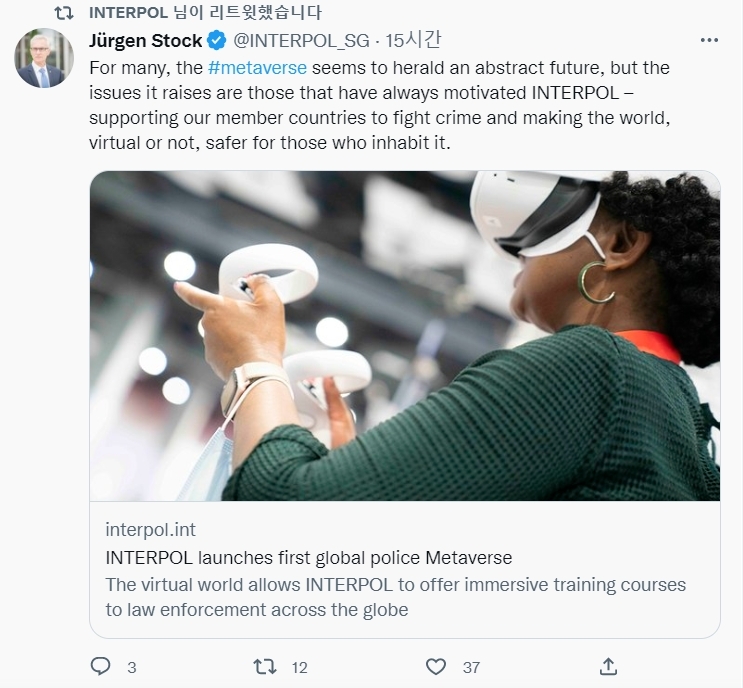Click the like count of 37
743x688 pixels.
[x=471, y=667]
